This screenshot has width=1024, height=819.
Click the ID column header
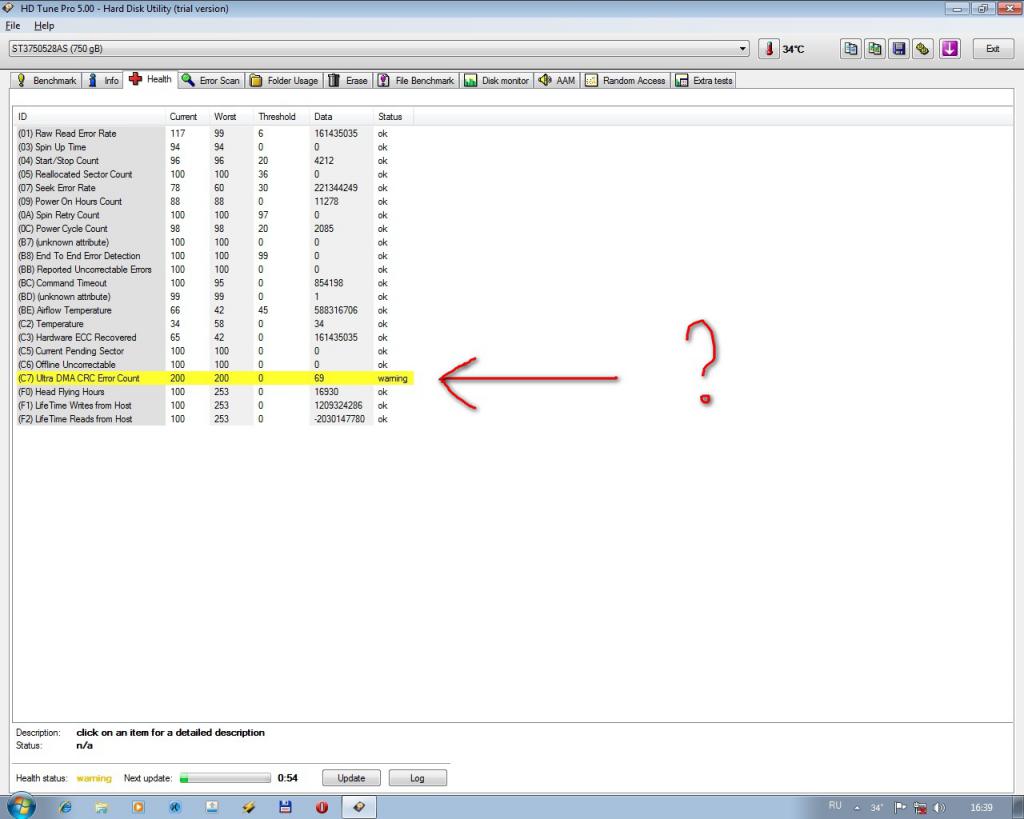tap(89, 116)
